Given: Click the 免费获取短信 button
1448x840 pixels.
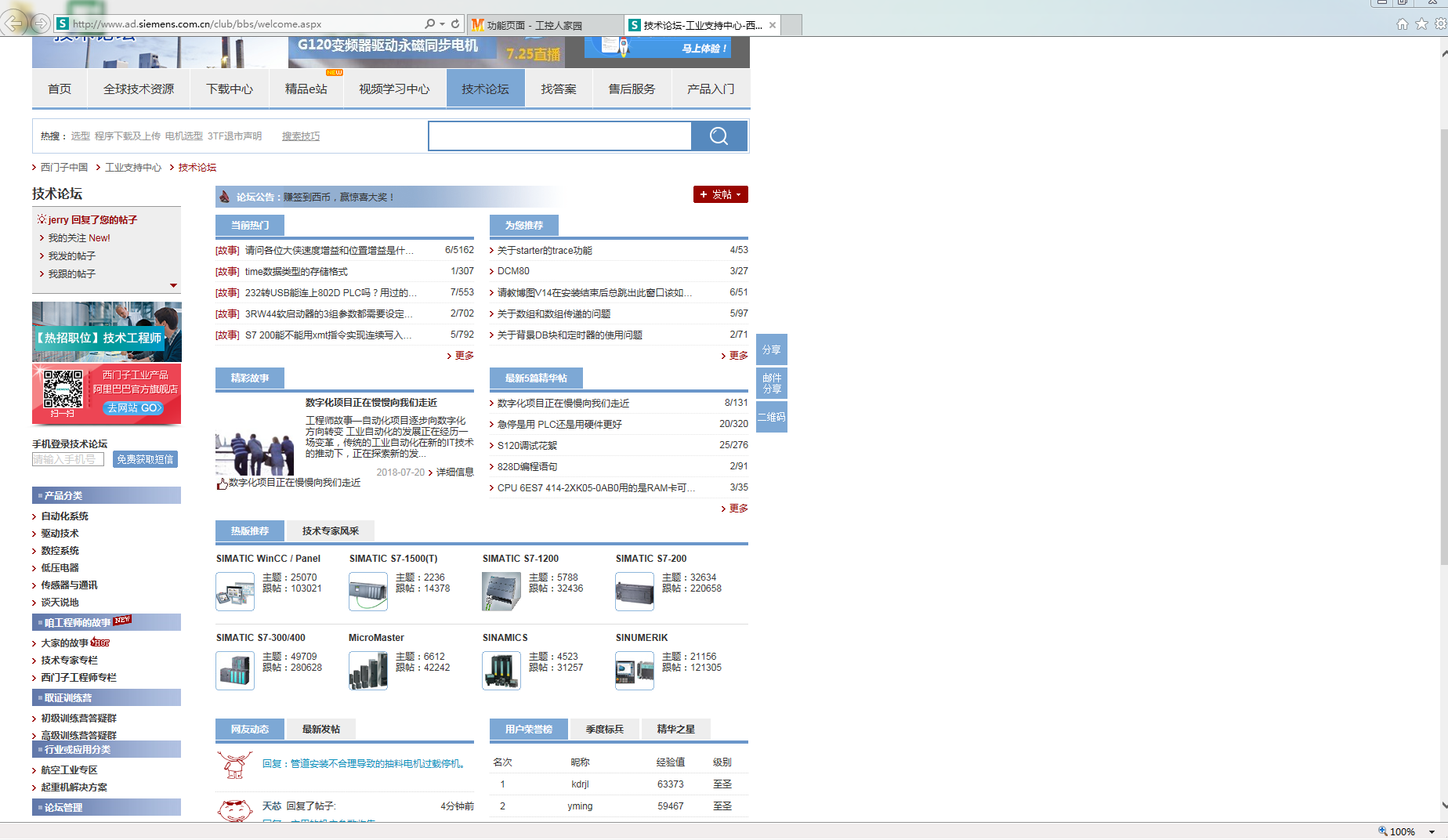Looking at the screenshot, I should (x=145, y=460).
